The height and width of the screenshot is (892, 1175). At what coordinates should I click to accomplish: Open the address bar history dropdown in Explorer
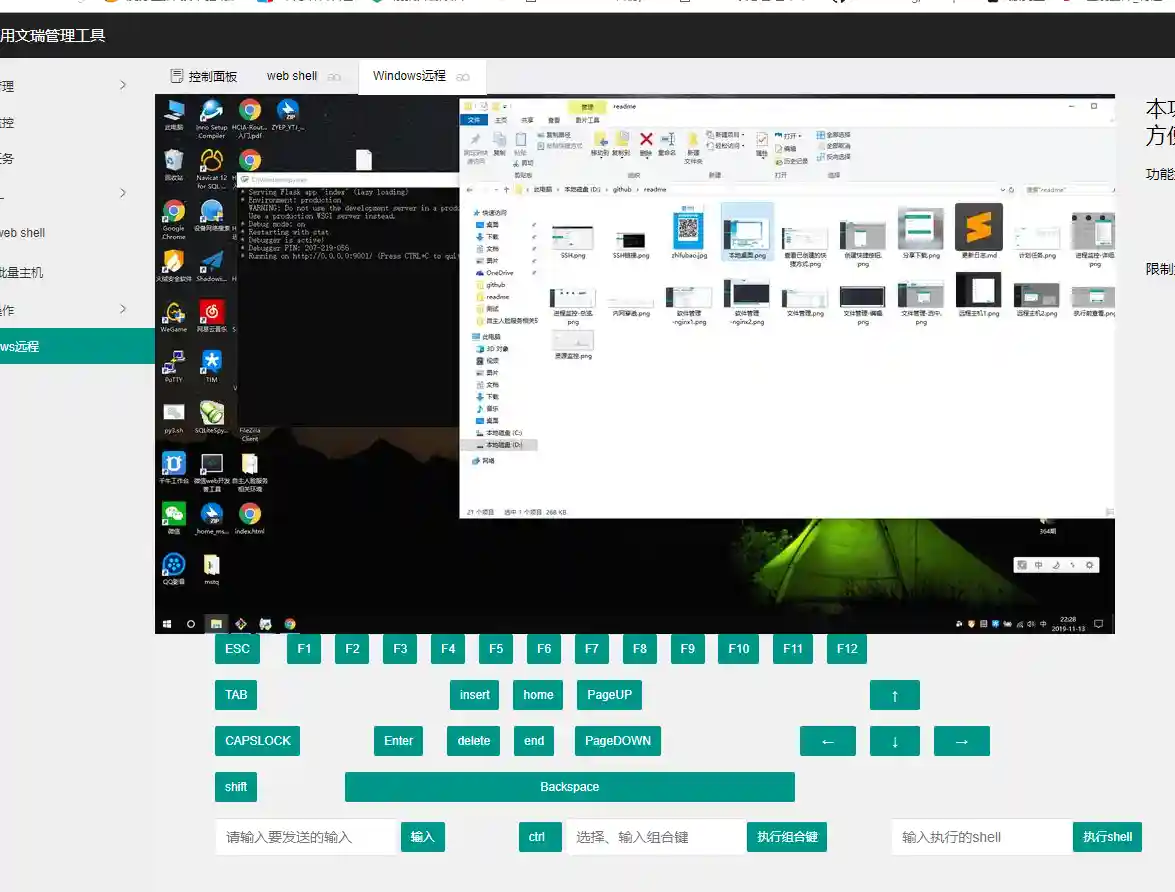click(x=1002, y=190)
